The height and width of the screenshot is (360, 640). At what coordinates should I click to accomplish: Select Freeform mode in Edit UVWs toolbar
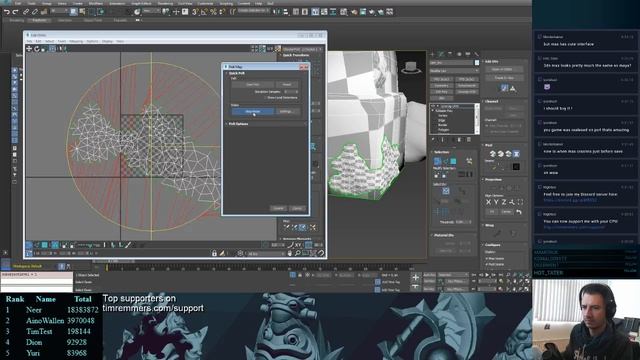[53, 49]
